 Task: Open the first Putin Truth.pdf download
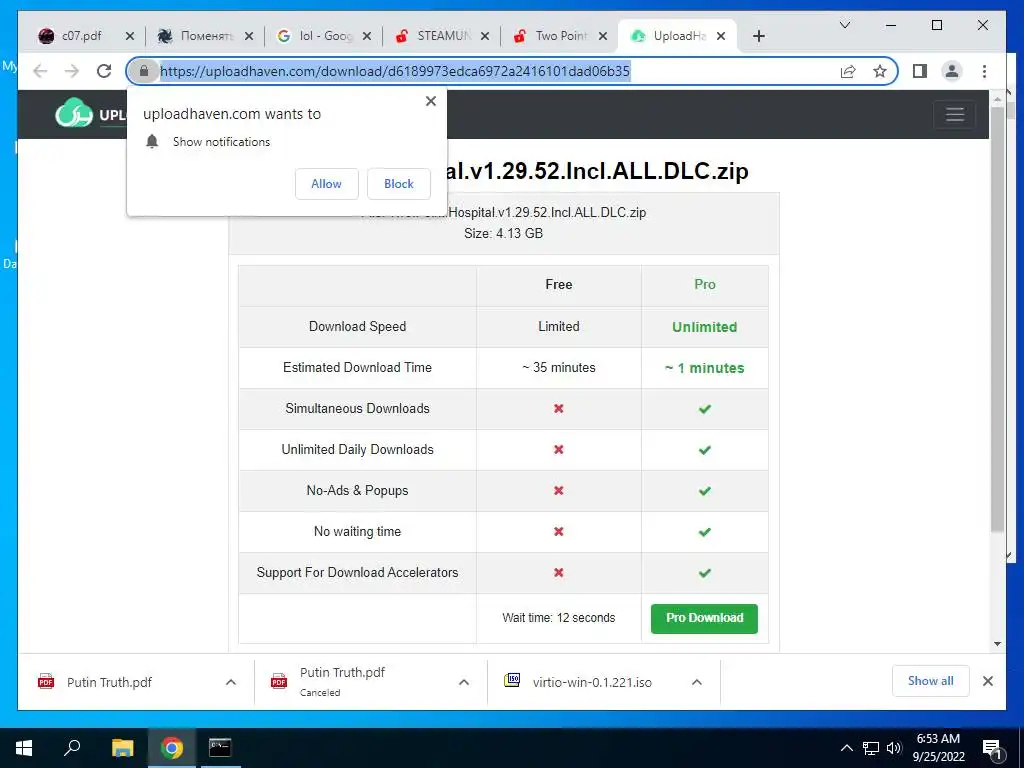click(109, 682)
